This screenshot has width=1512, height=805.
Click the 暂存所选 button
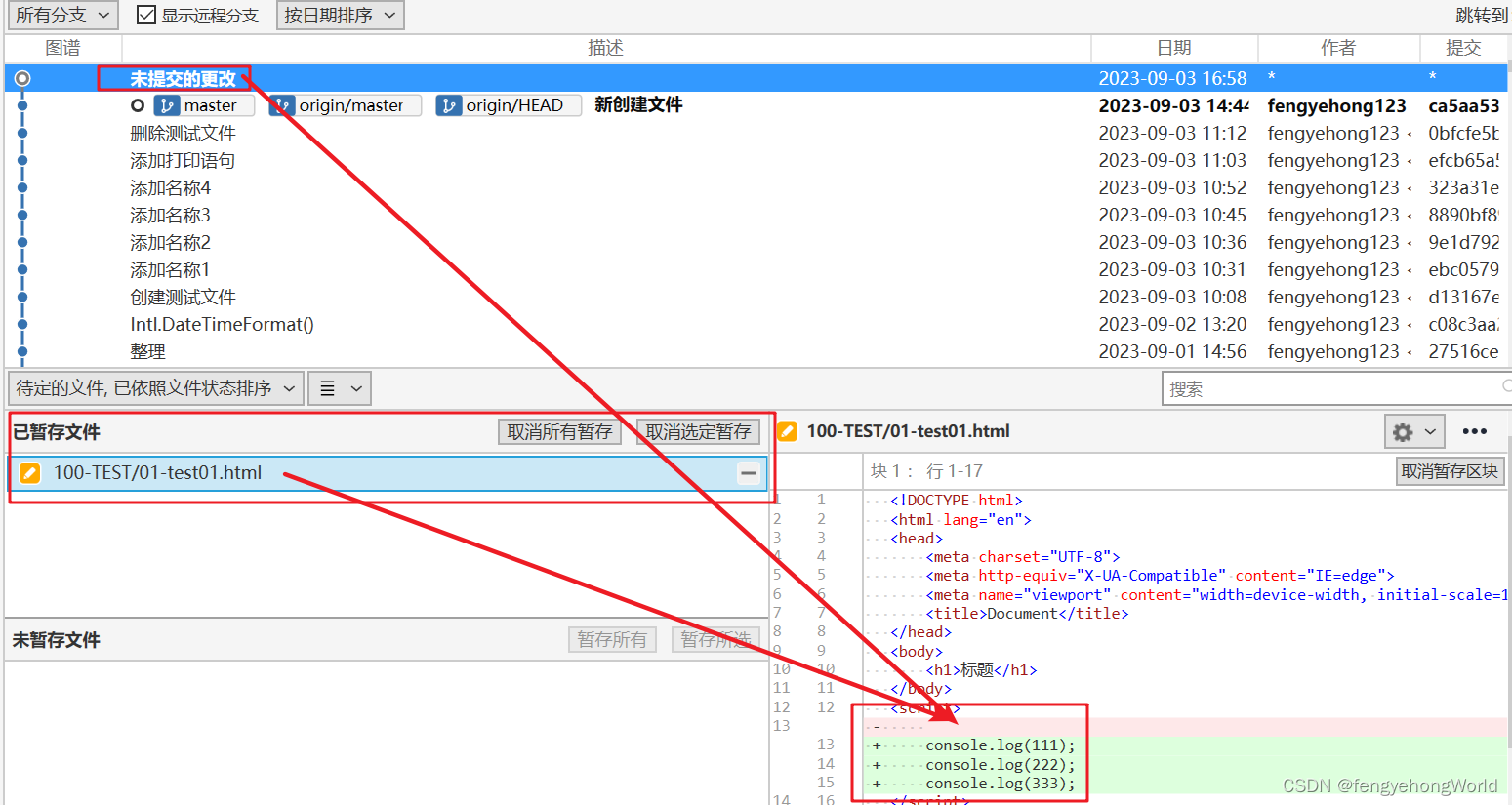point(715,639)
